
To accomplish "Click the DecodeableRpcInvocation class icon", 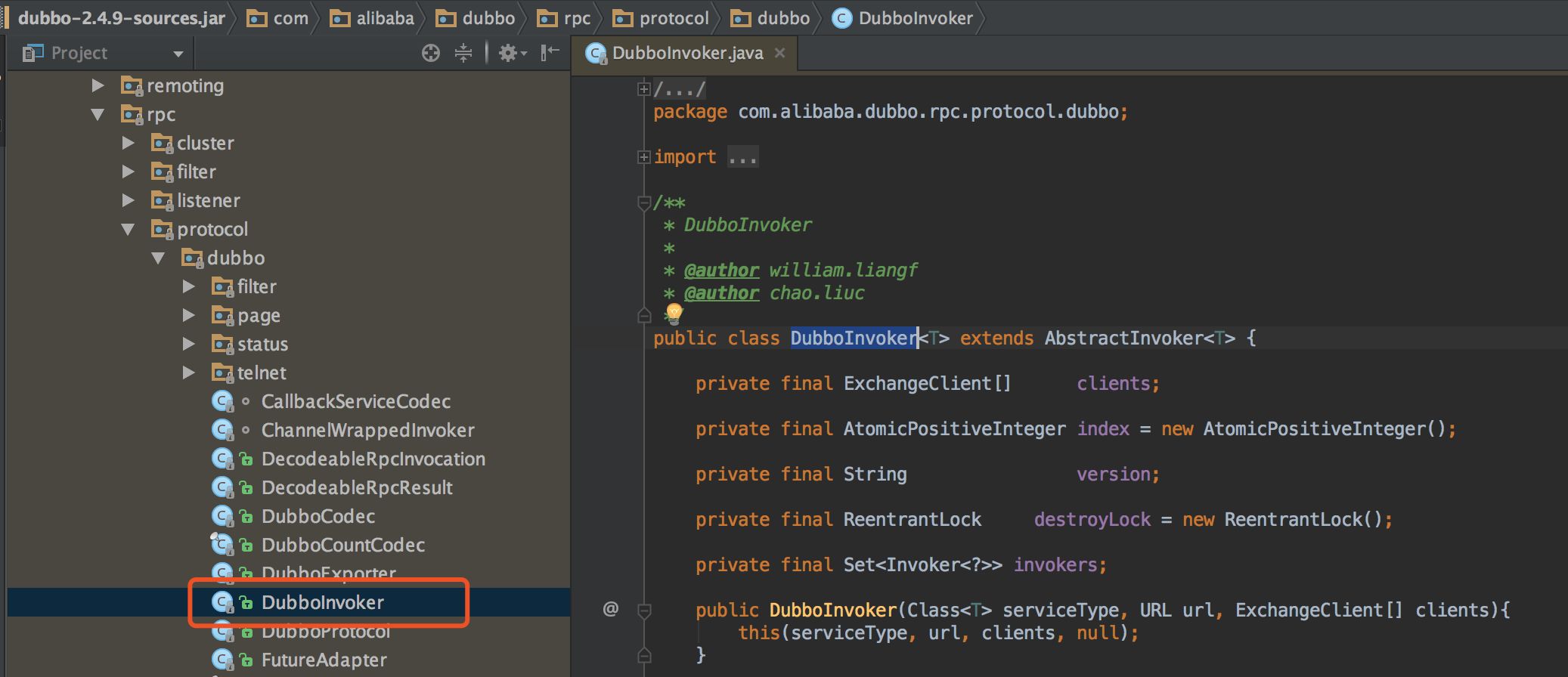I will (222, 459).
